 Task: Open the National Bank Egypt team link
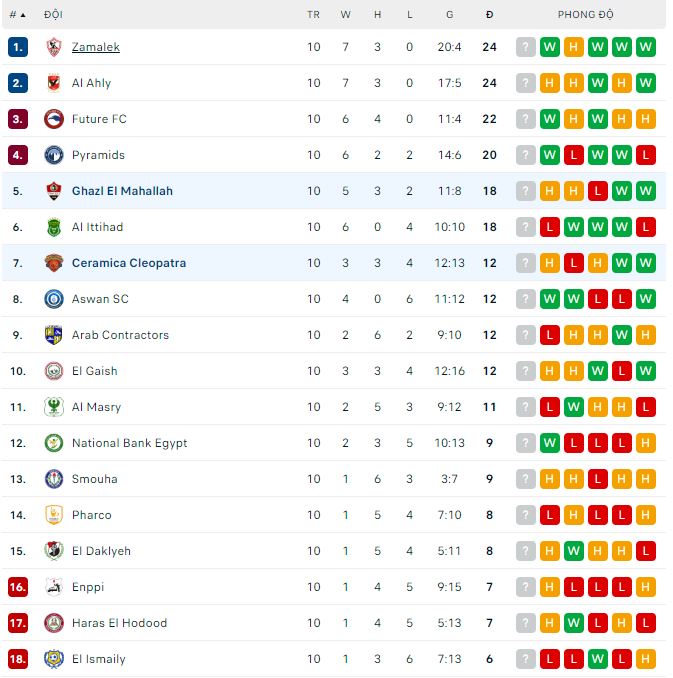tap(129, 443)
